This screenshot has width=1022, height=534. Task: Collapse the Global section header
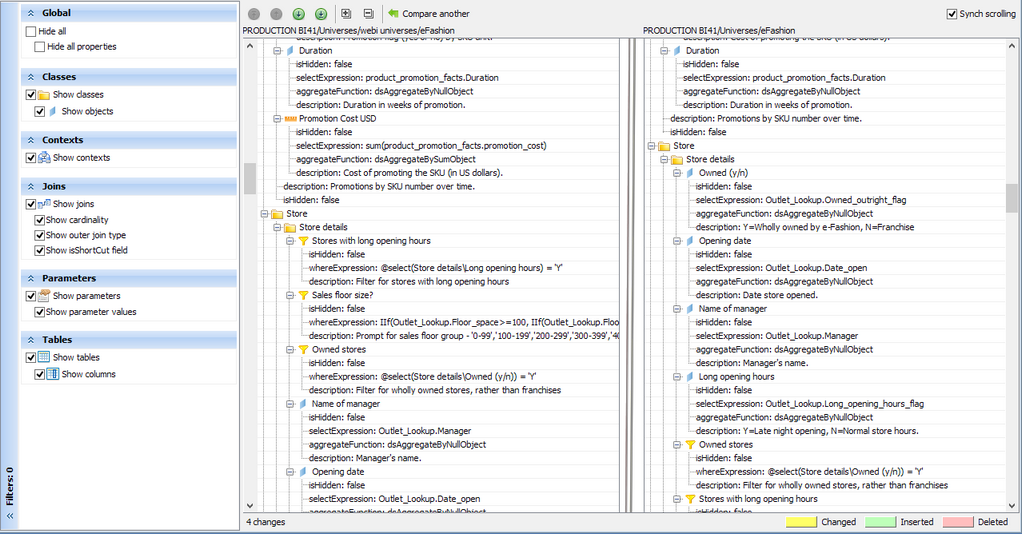(129, 13)
